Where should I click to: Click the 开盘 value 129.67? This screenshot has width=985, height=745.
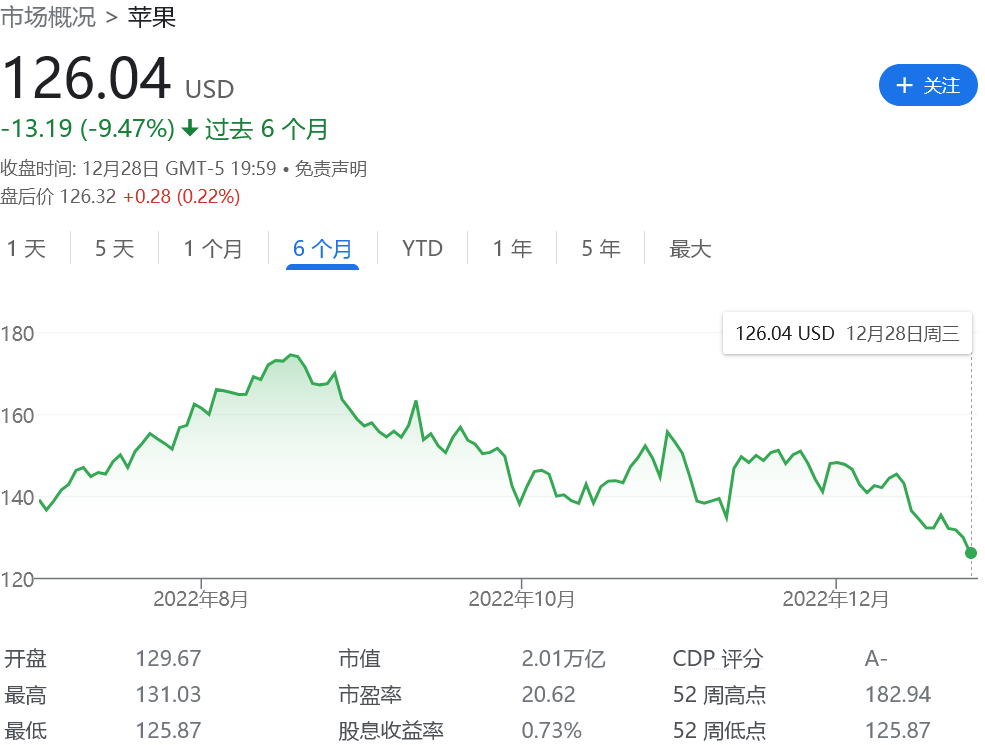pyautogui.click(x=168, y=658)
